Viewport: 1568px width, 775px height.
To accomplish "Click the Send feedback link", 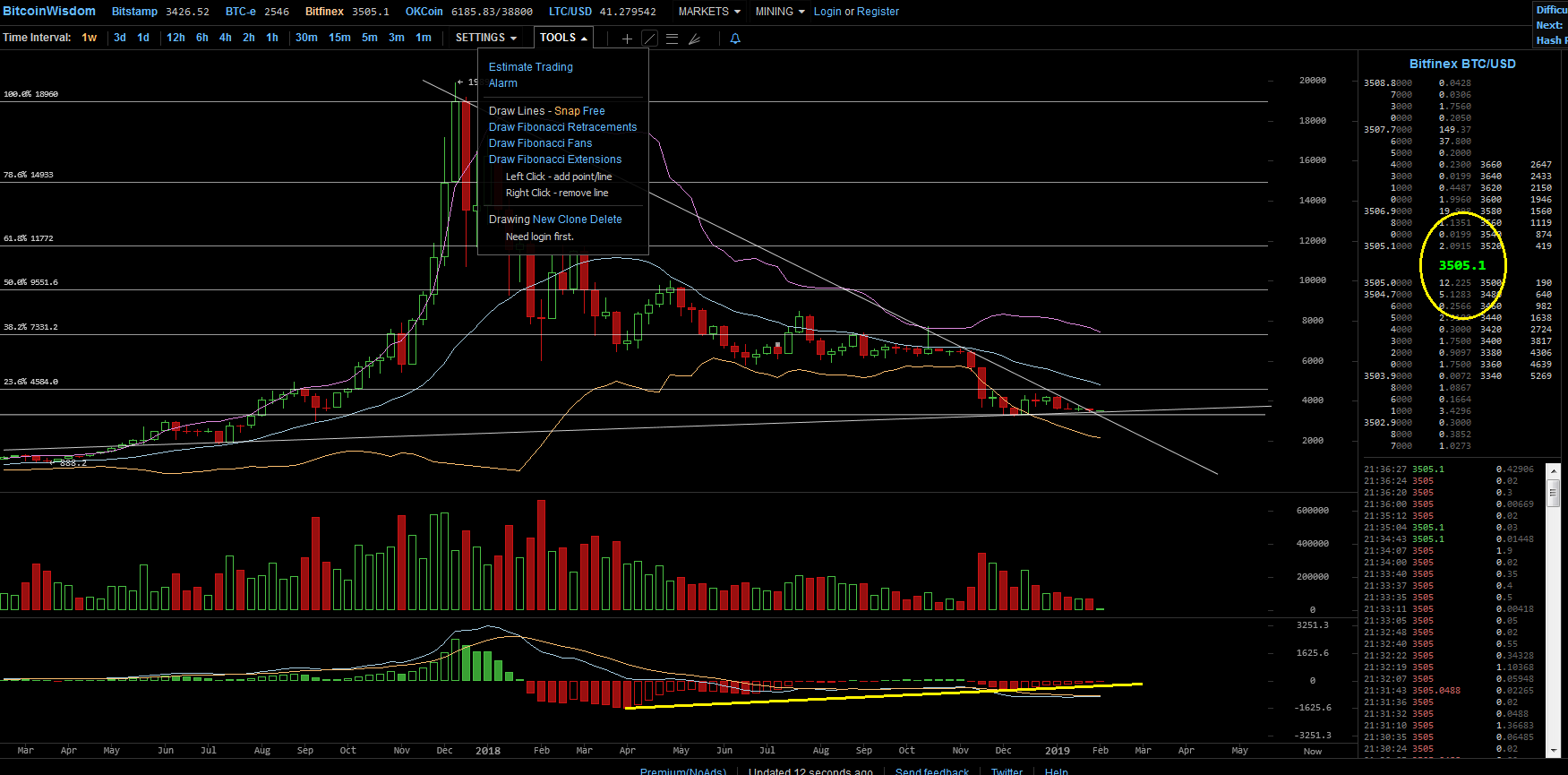I will (932, 771).
